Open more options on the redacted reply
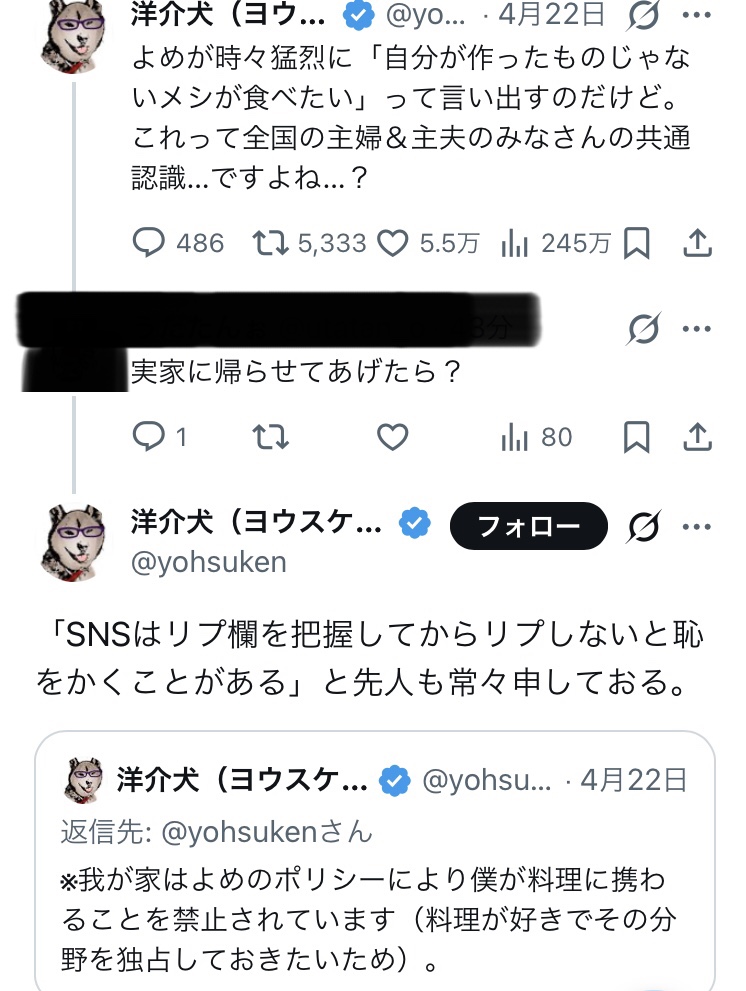746x991 pixels. 697,328
